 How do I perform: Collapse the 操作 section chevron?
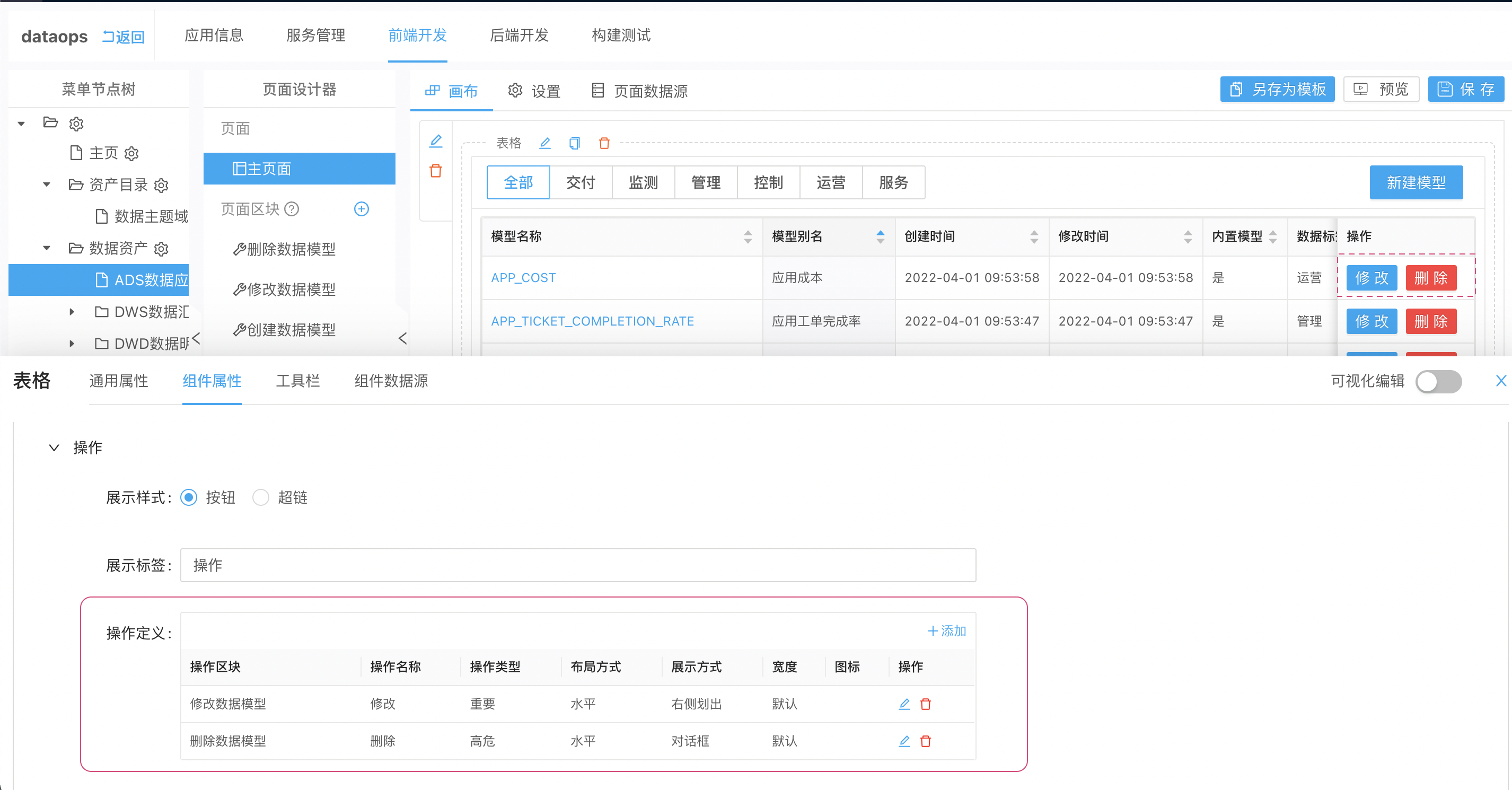(x=54, y=448)
